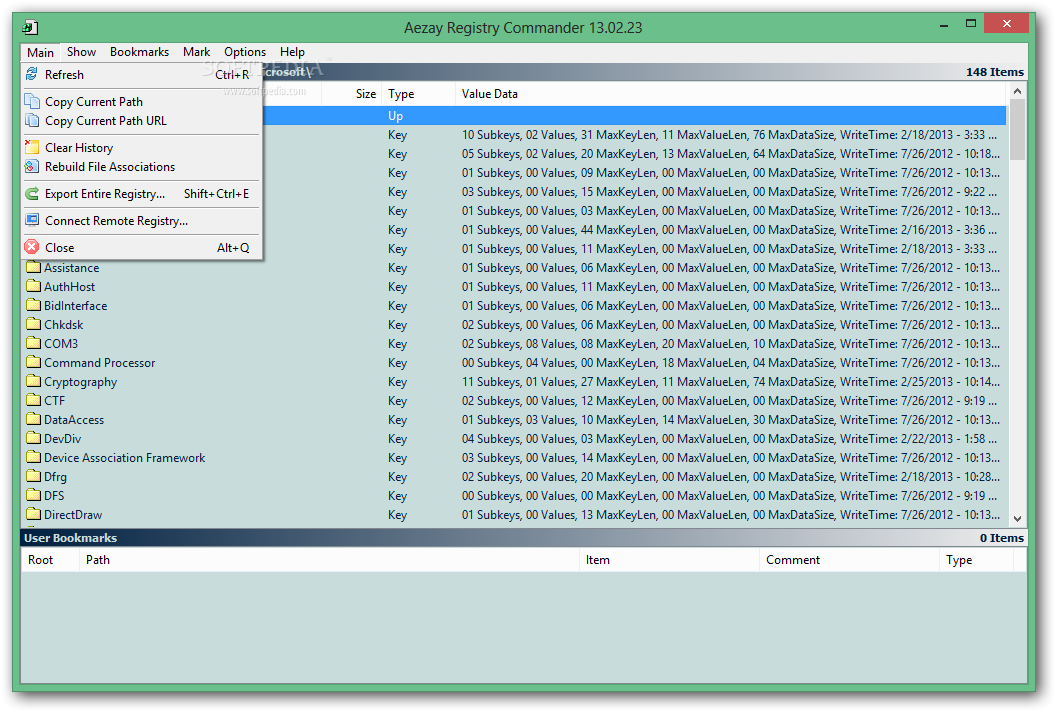The height and width of the screenshot is (712, 1056).
Task: Click the 0 Items bookmarks count
Action: [x=1001, y=538]
